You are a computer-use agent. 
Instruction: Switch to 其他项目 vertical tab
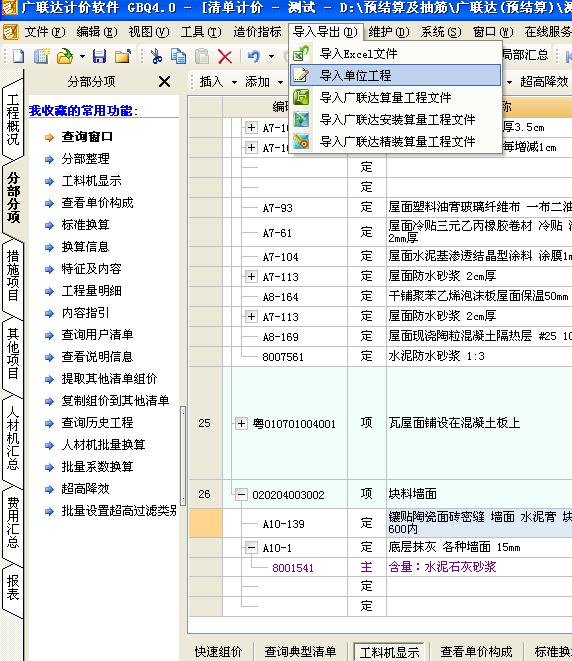13,353
